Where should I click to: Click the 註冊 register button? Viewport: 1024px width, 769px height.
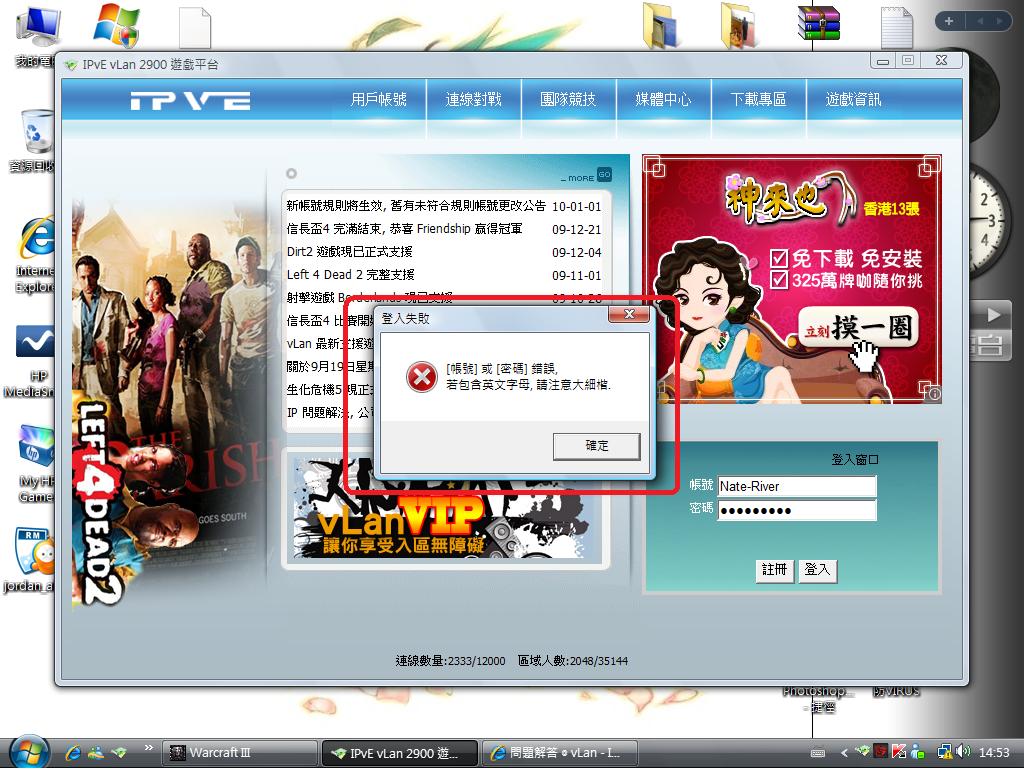pyautogui.click(x=775, y=570)
